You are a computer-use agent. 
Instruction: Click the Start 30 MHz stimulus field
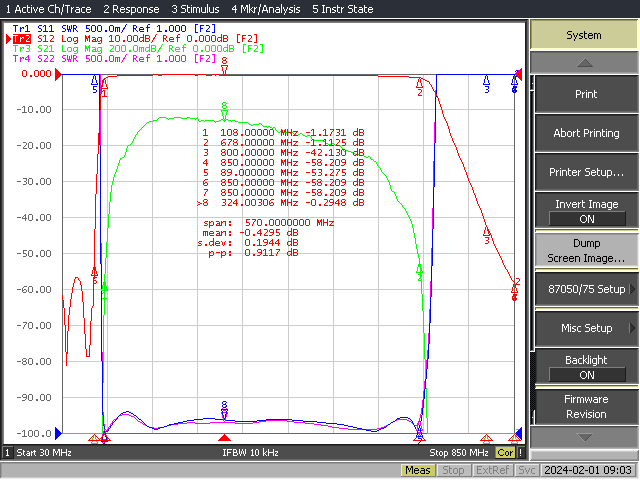(x=44, y=453)
